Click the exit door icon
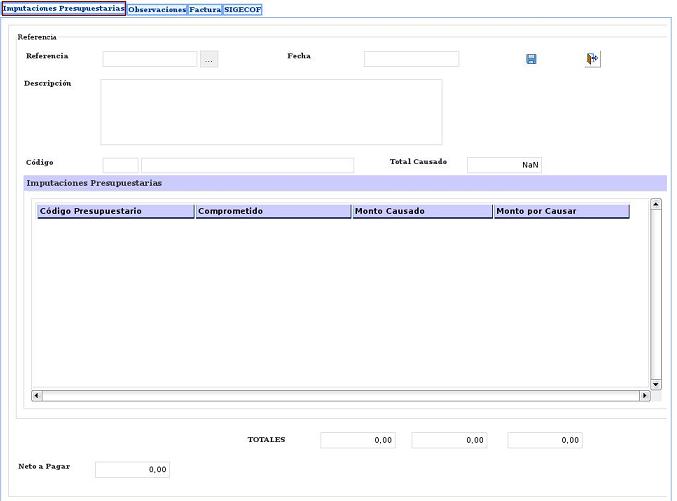Image resolution: width=677 pixels, height=501 pixels. 592,59
